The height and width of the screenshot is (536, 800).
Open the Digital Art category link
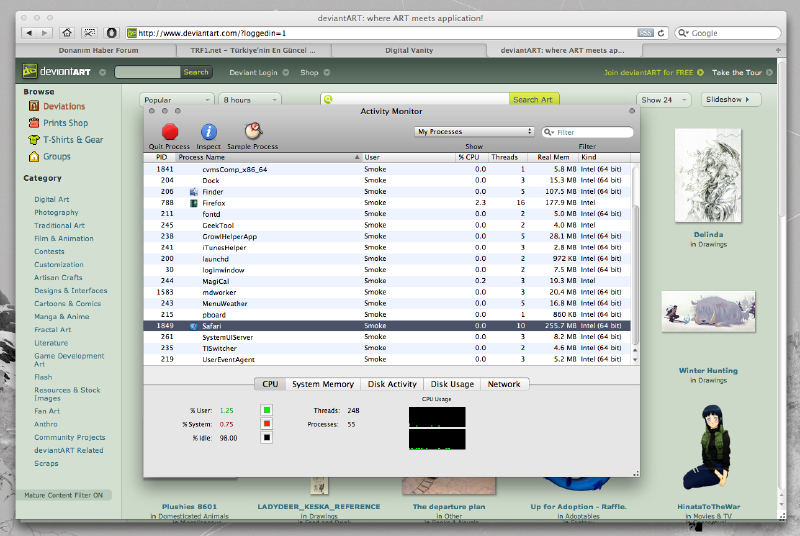[52, 199]
